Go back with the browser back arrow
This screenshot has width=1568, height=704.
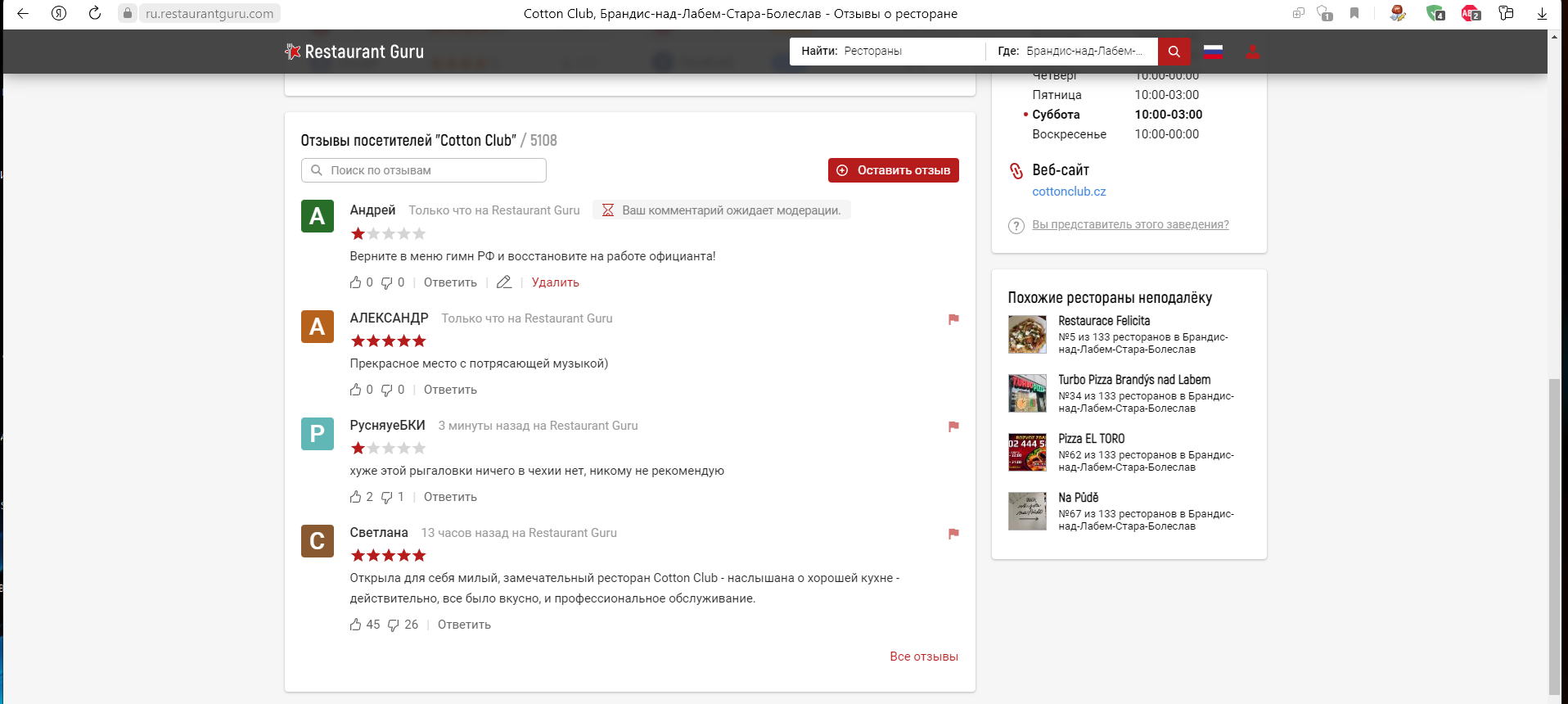[23, 13]
